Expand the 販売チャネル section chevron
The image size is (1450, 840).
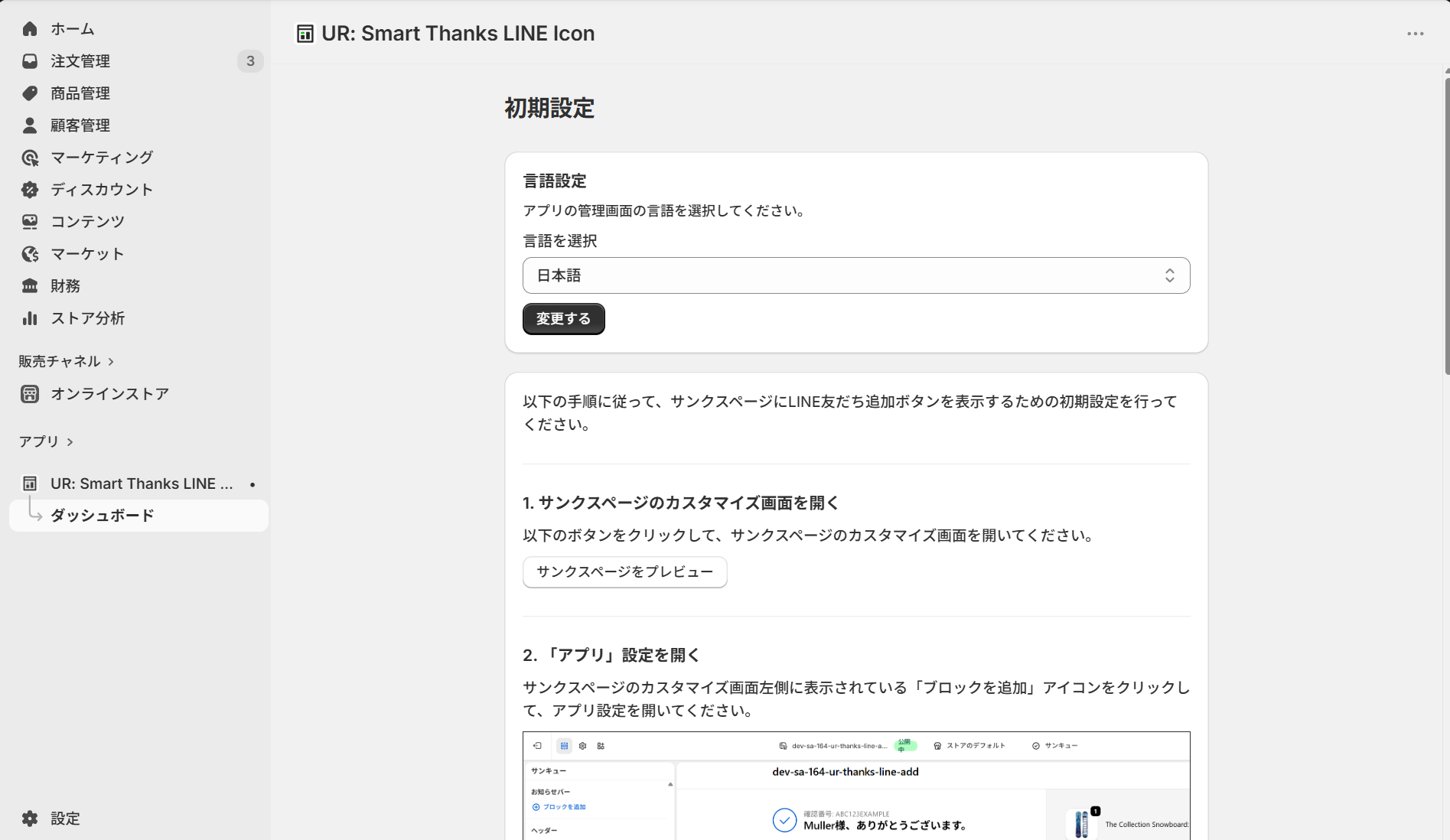click(111, 362)
